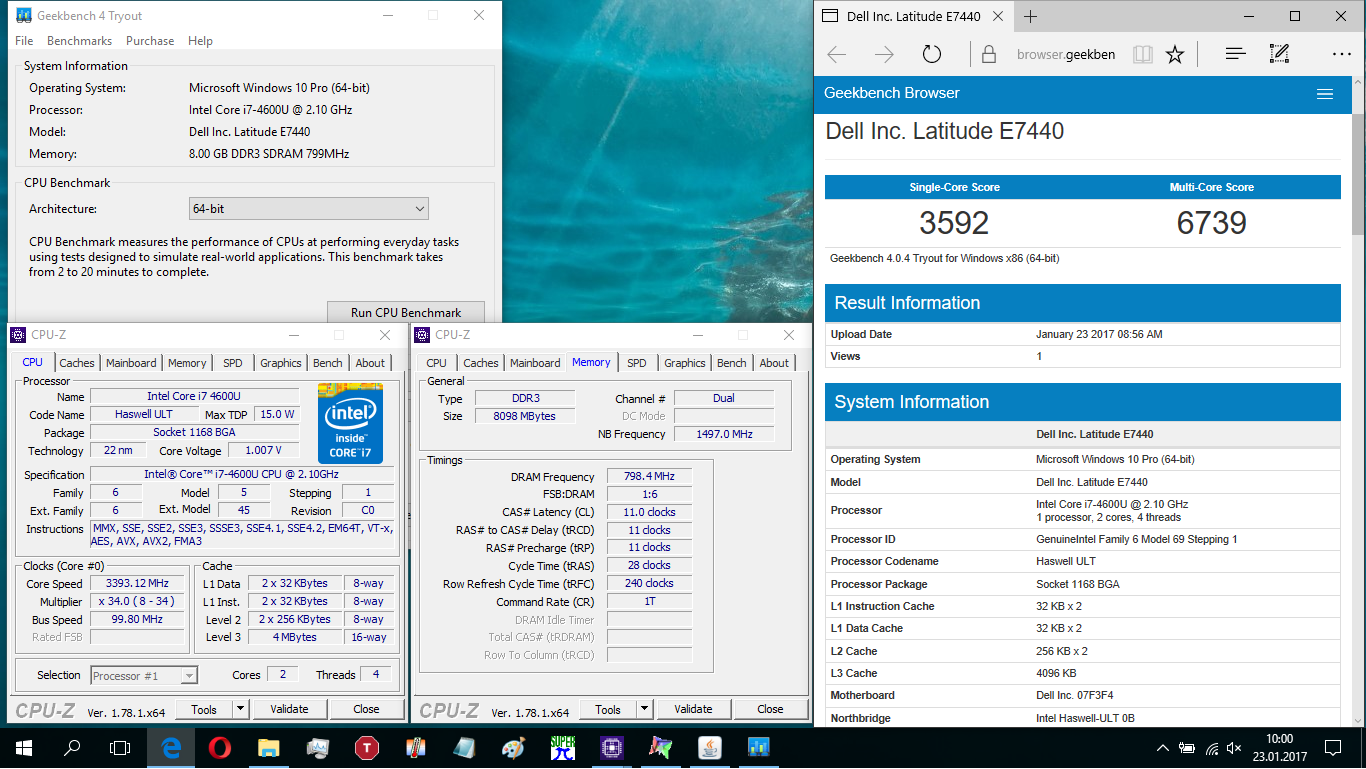Open the taskbar clock showing 10:00
Viewport: 1366px width, 769px height.
(x=1279, y=747)
